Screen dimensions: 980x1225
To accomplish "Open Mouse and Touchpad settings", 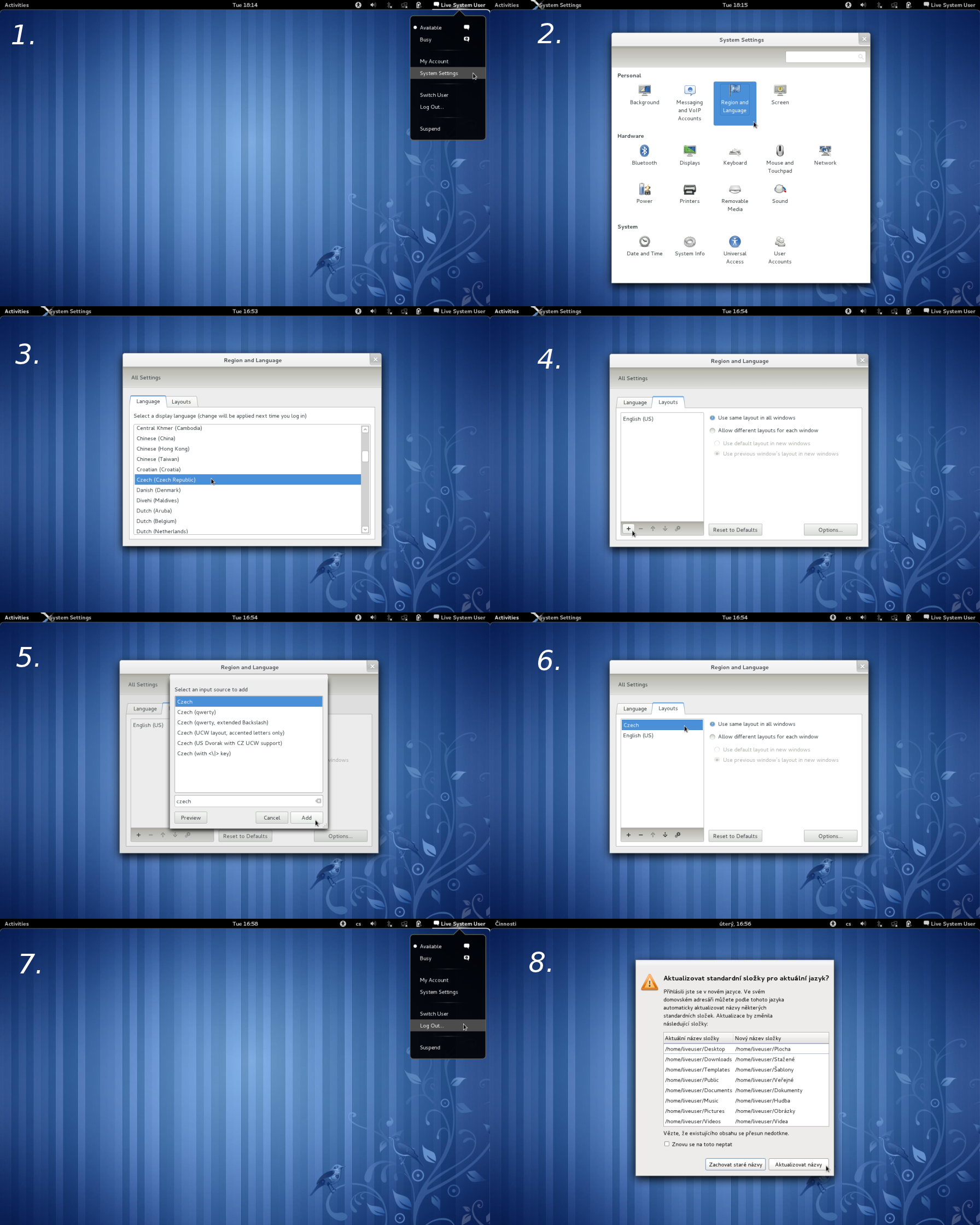I will coord(779,151).
